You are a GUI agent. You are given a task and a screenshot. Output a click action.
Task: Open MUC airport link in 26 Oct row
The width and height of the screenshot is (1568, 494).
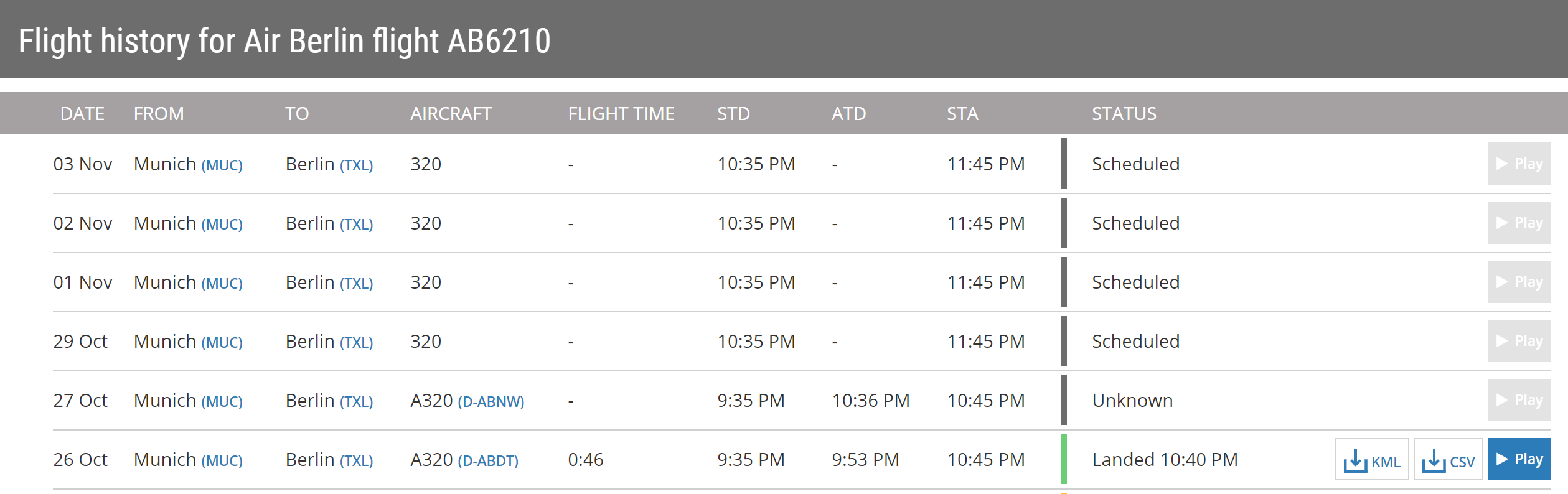point(222,461)
